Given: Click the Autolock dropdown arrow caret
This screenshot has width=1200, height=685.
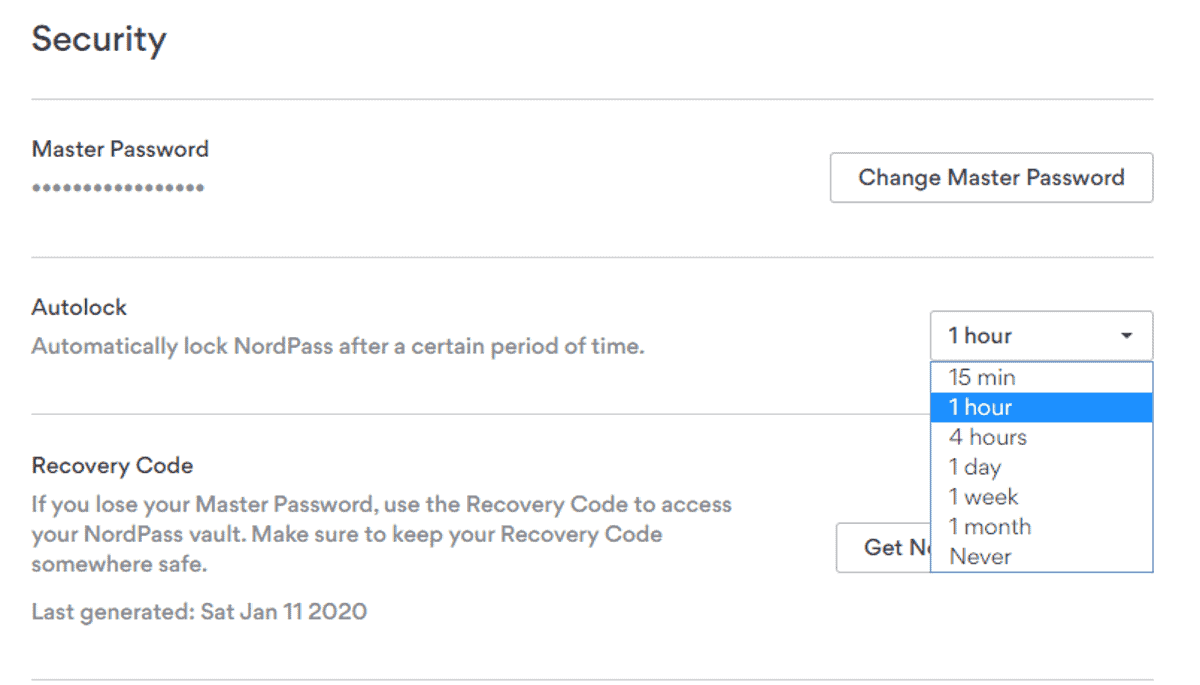Looking at the screenshot, I should coord(1127,336).
